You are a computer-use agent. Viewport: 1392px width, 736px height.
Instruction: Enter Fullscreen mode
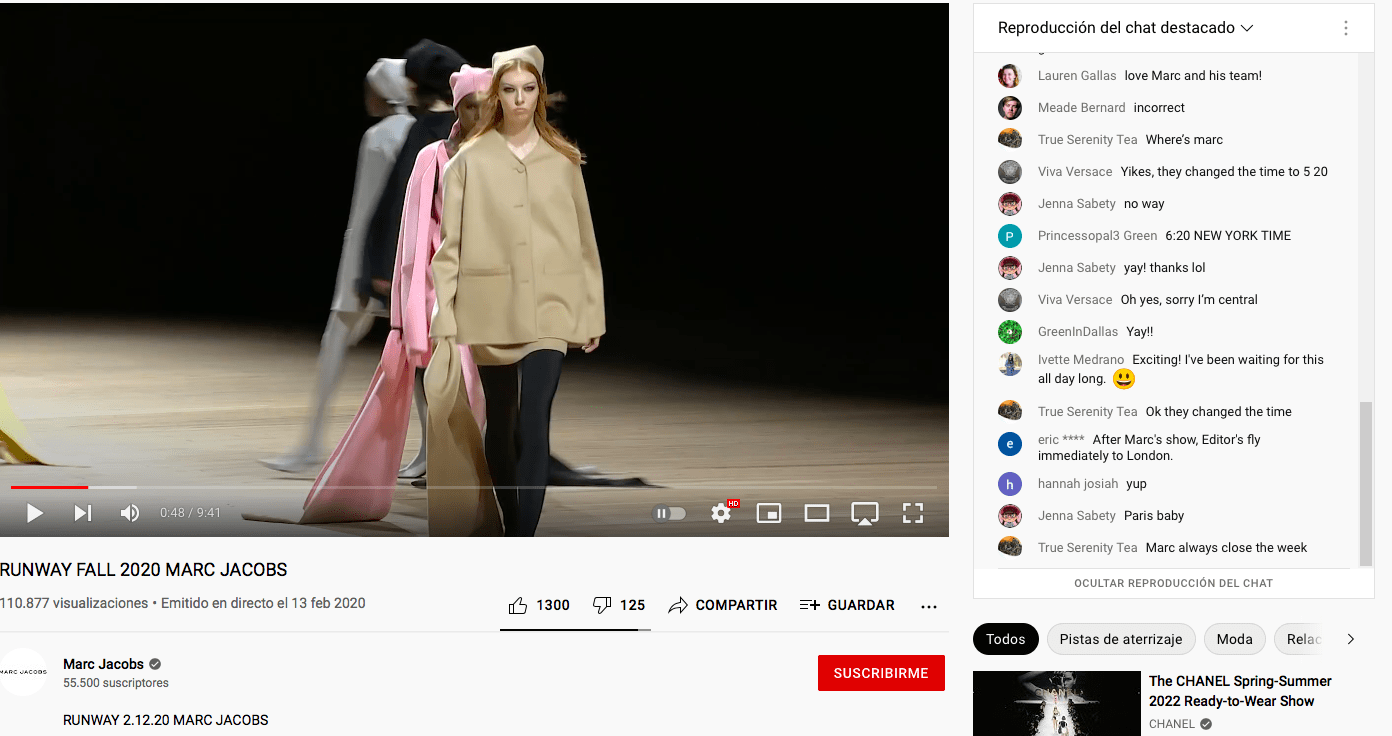[912, 512]
